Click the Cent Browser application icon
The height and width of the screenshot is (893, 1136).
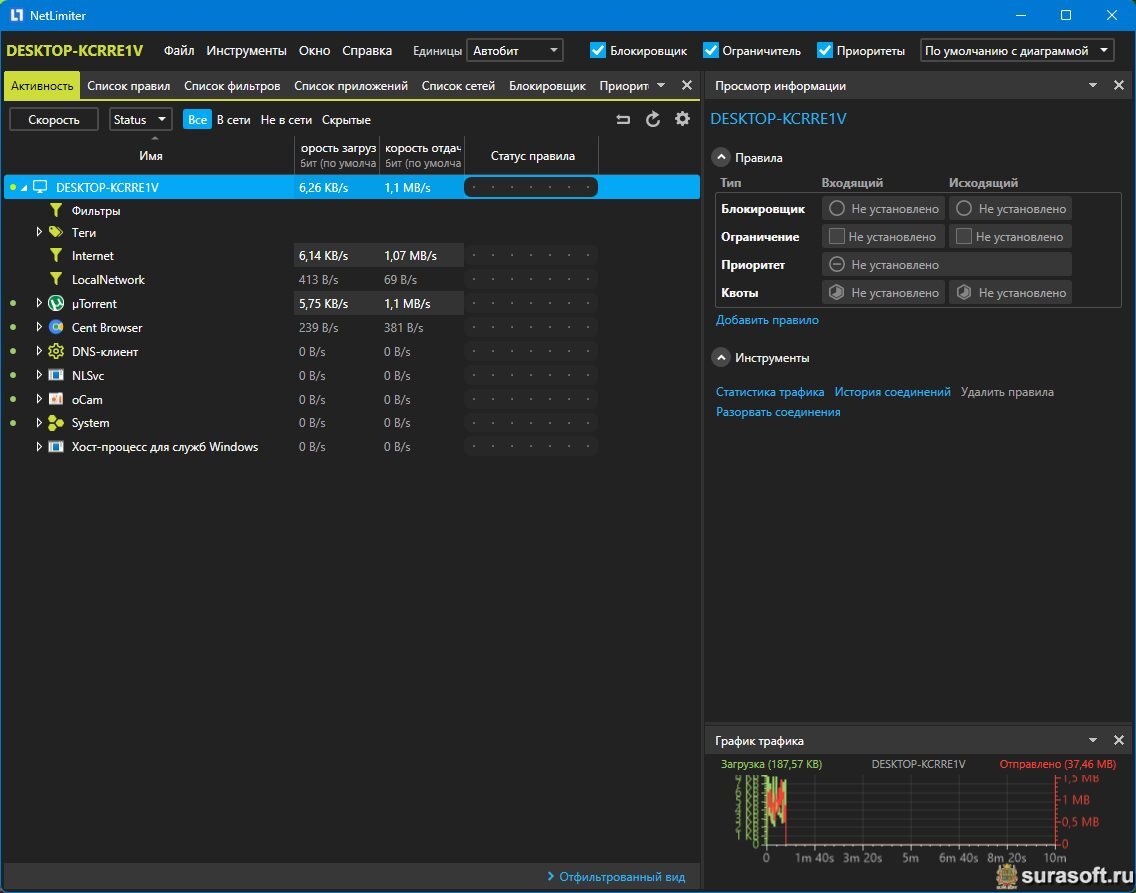tap(56, 327)
